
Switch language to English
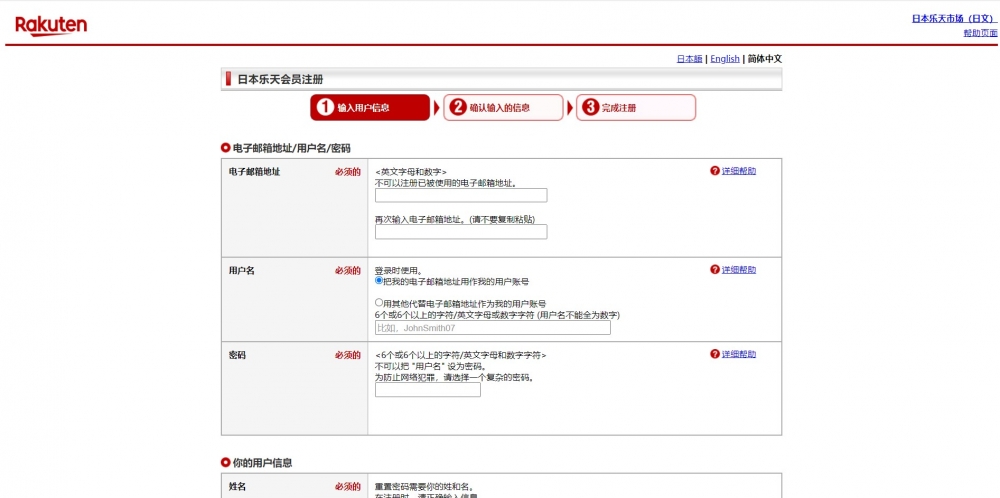[x=725, y=59]
